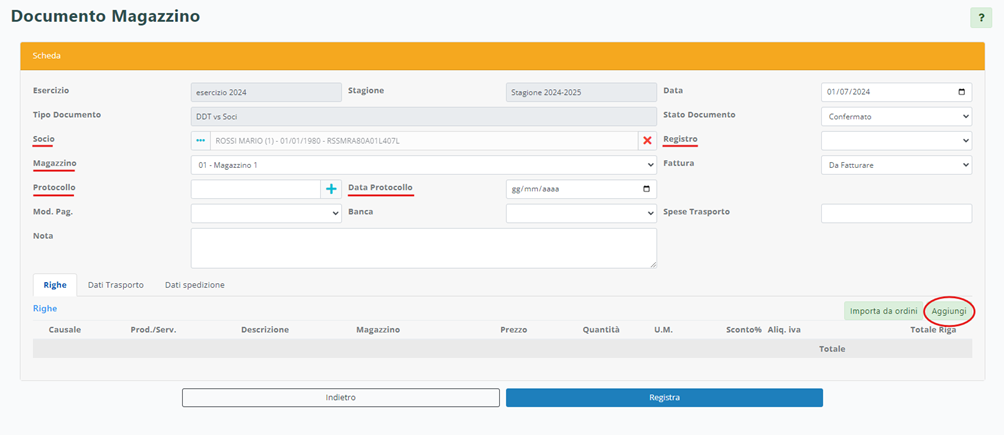Open the Magazzino dropdown list
Viewport: 1004px width, 435px height.
pyautogui.click(x=423, y=165)
